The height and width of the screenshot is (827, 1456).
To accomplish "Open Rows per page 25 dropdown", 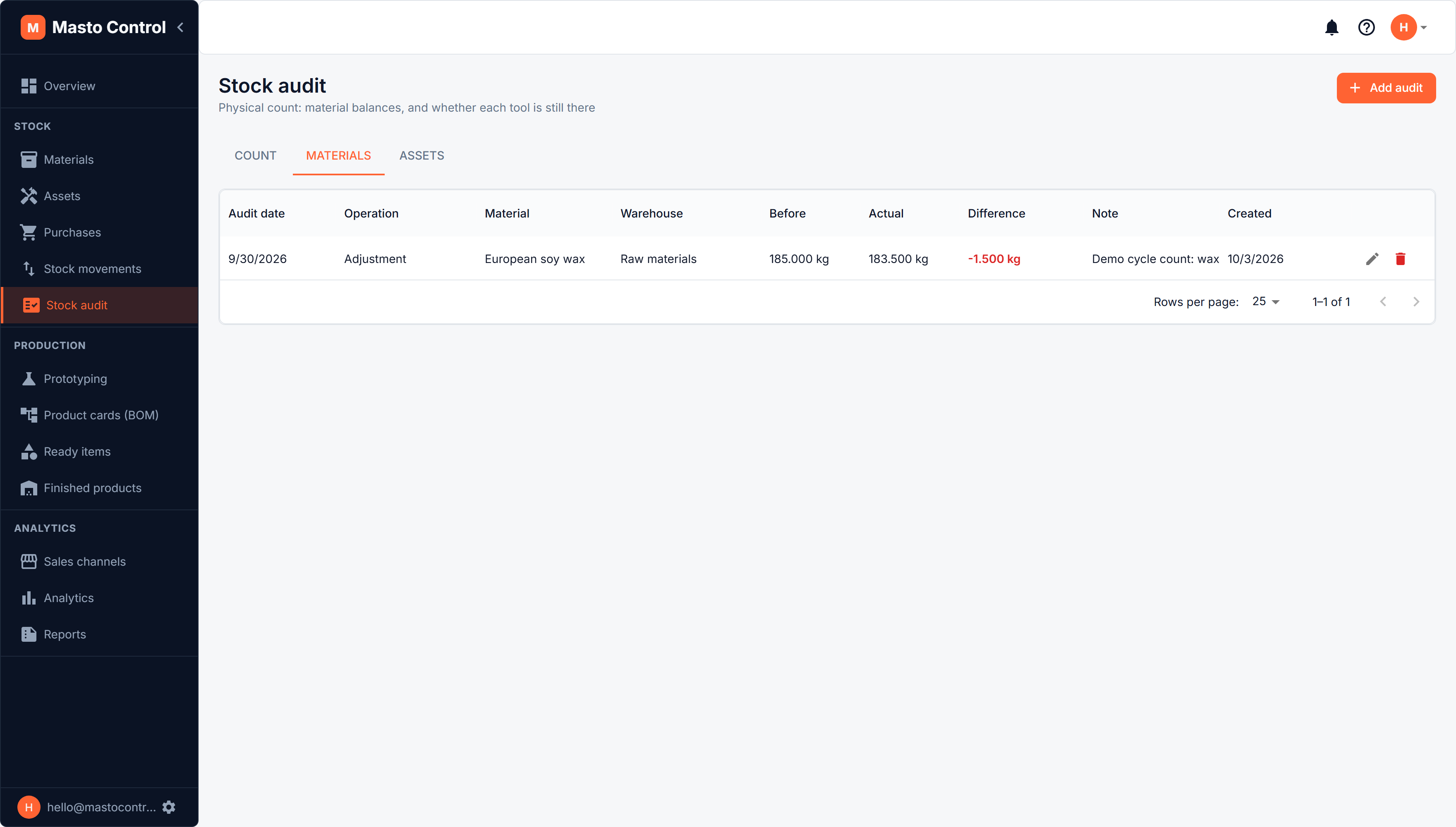I will point(1266,301).
